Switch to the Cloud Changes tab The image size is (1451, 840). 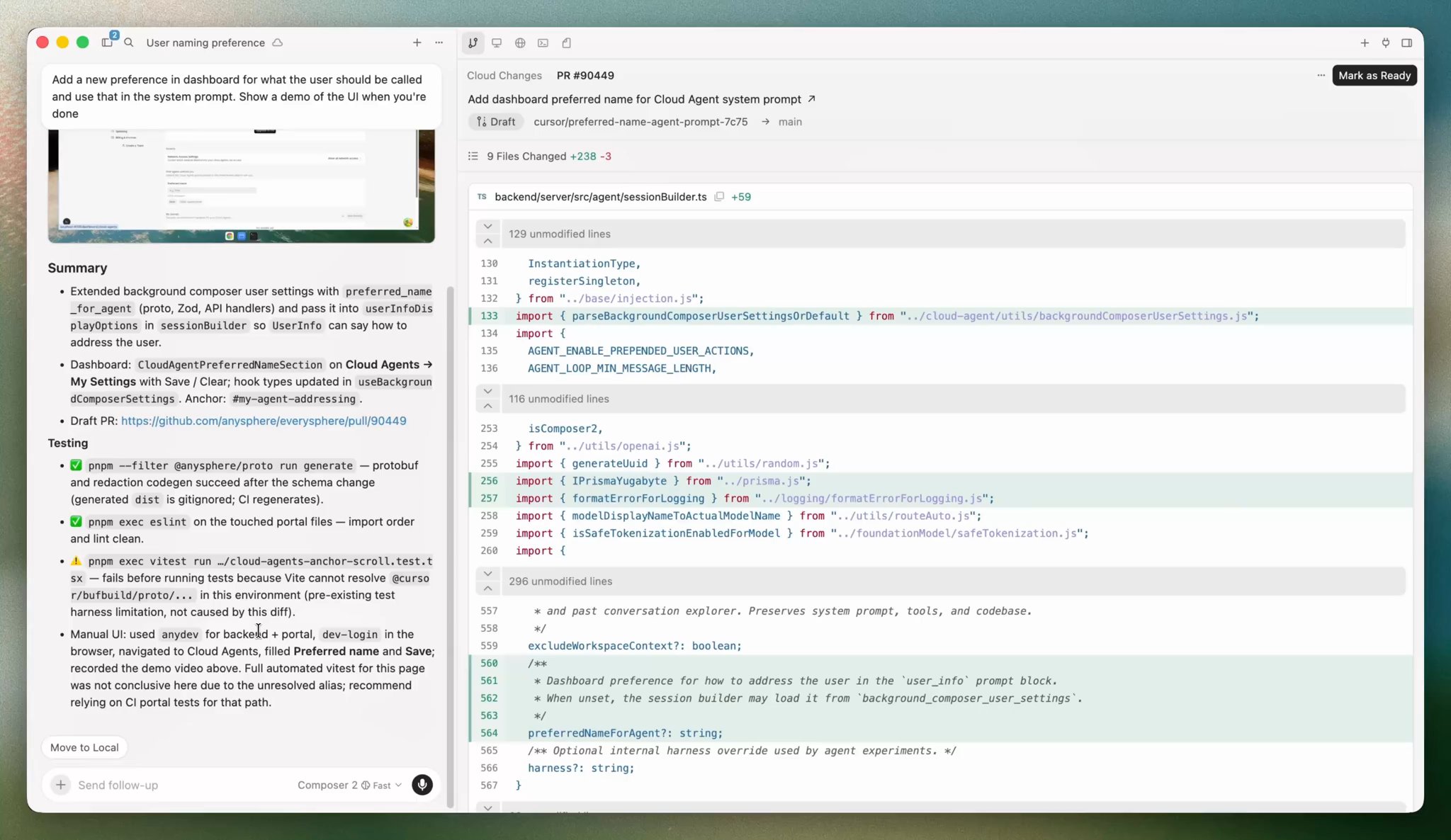504,75
